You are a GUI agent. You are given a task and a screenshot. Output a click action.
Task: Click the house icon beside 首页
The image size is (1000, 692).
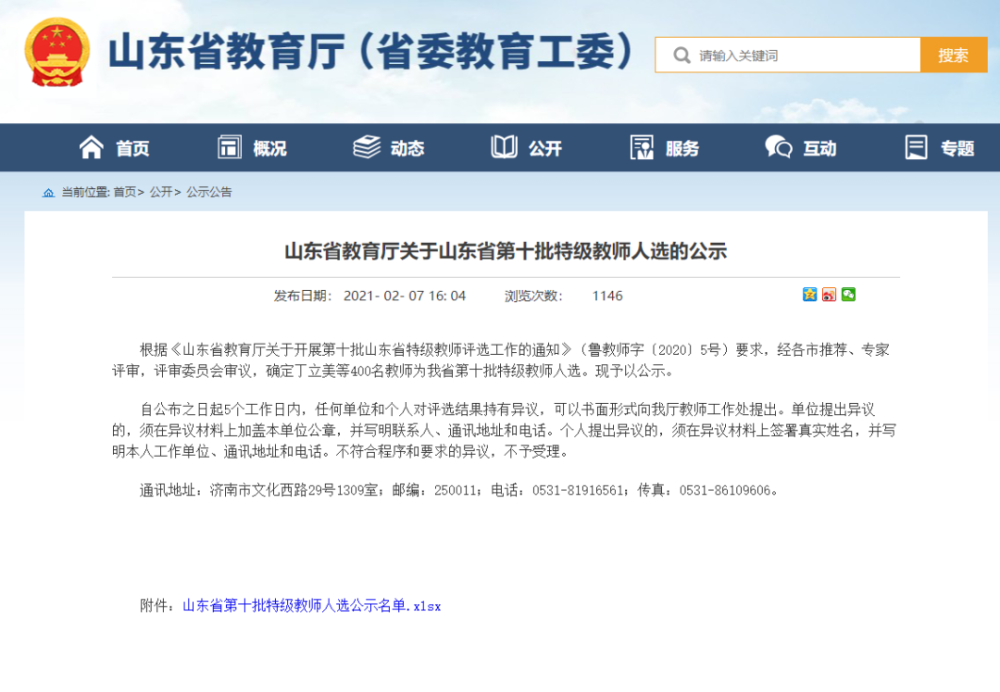89,147
